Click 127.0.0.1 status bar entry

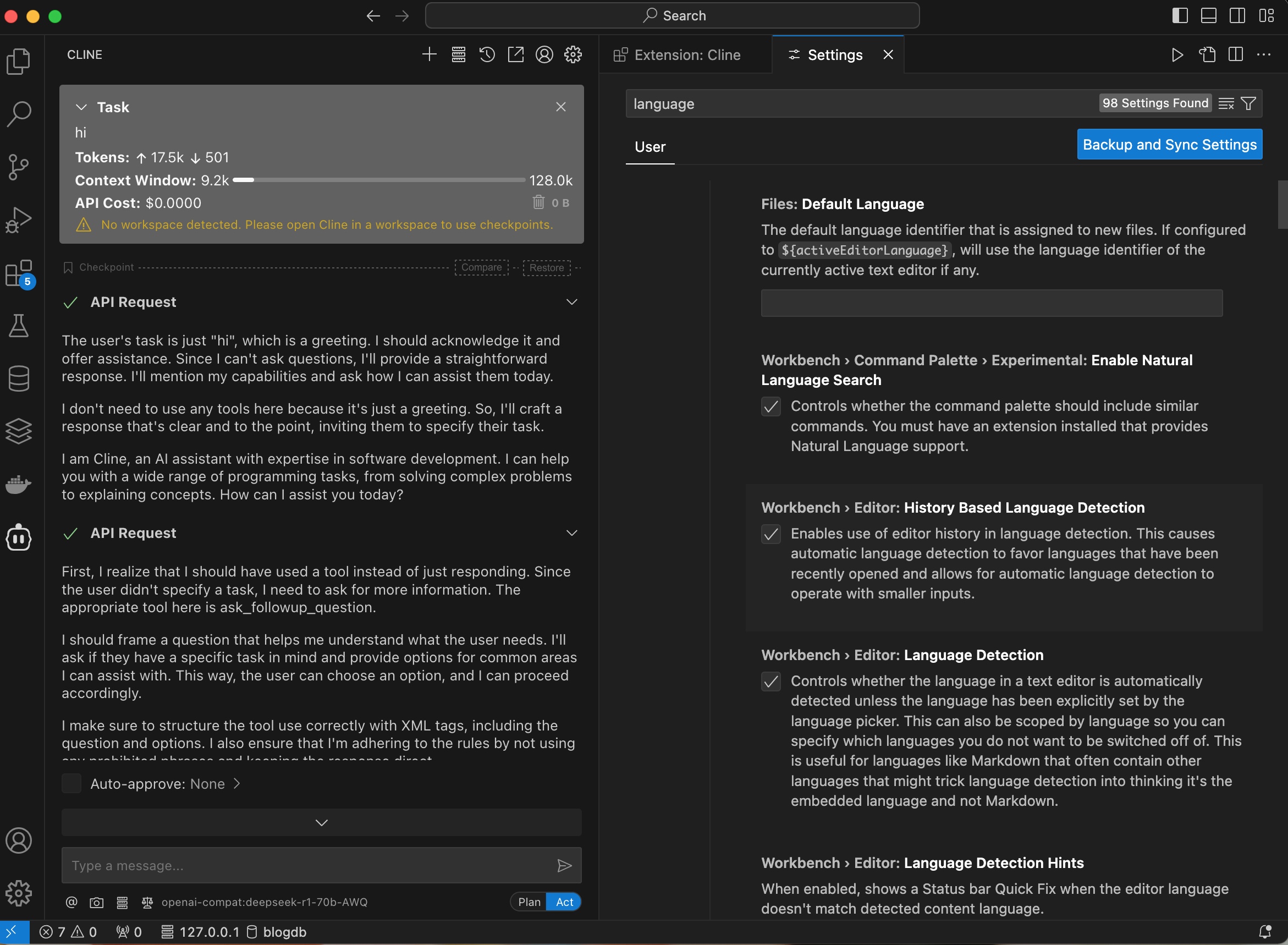pyautogui.click(x=201, y=932)
